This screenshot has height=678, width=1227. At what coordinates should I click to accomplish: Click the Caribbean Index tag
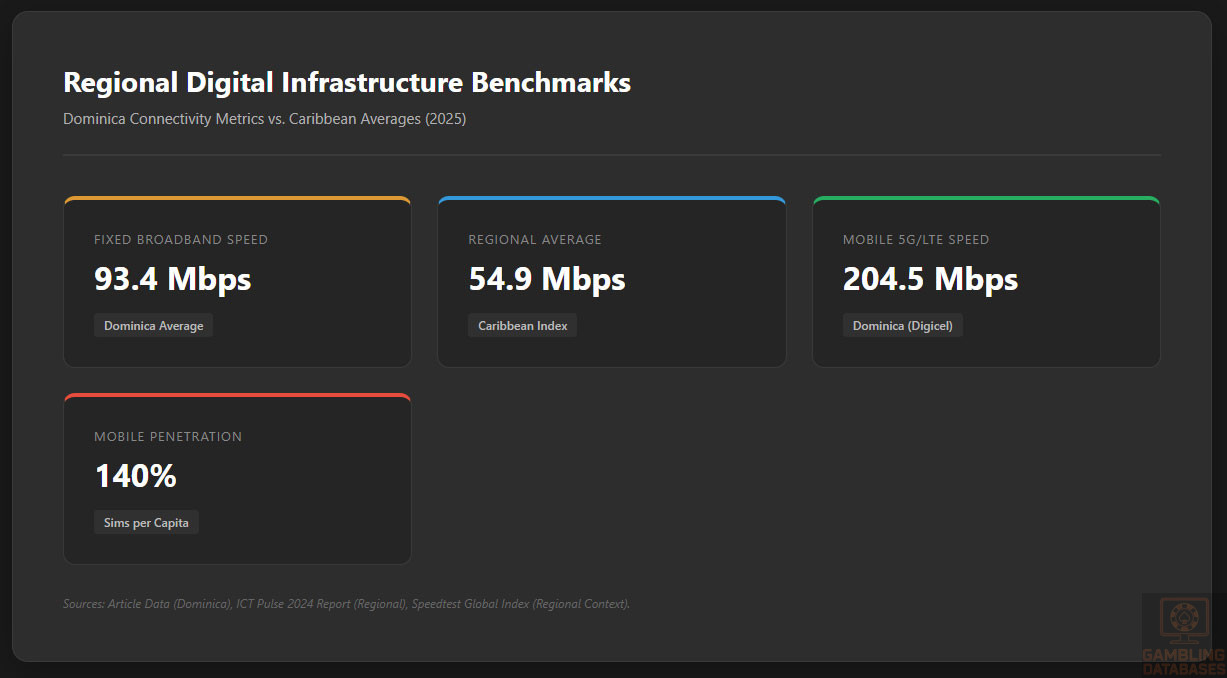522,326
